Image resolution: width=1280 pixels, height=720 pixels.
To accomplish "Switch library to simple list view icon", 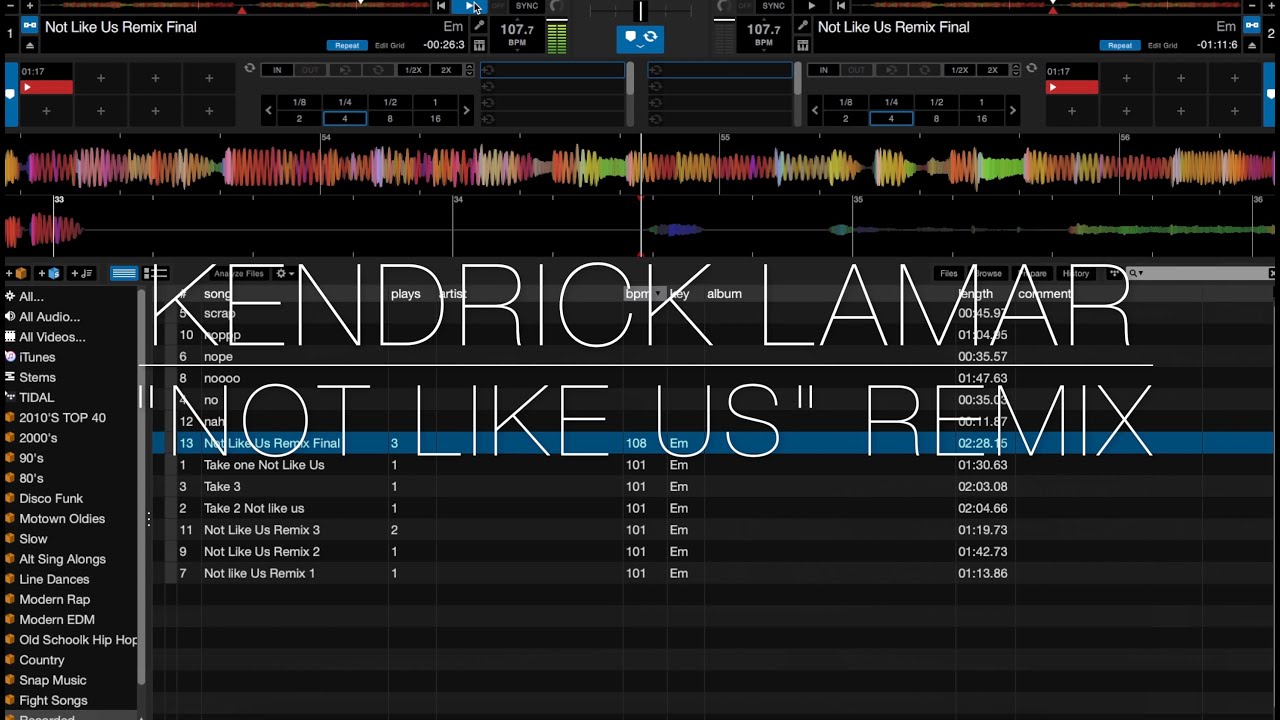I will click(x=124, y=273).
